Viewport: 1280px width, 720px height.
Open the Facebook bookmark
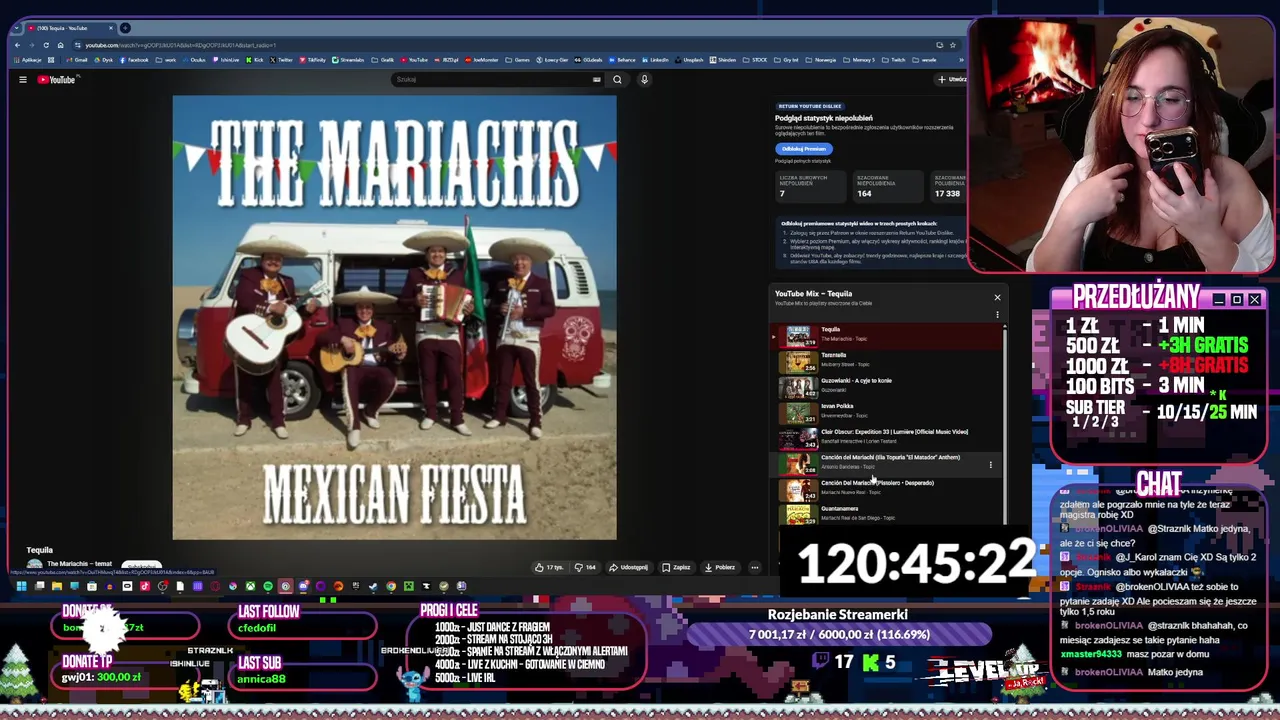pyautogui.click(x=135, y=60)
